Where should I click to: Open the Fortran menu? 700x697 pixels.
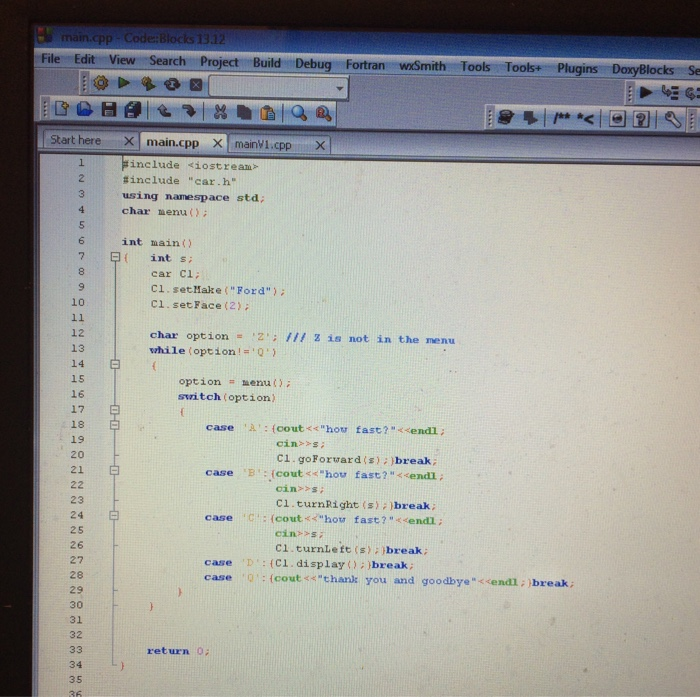[x=365, y=65]
